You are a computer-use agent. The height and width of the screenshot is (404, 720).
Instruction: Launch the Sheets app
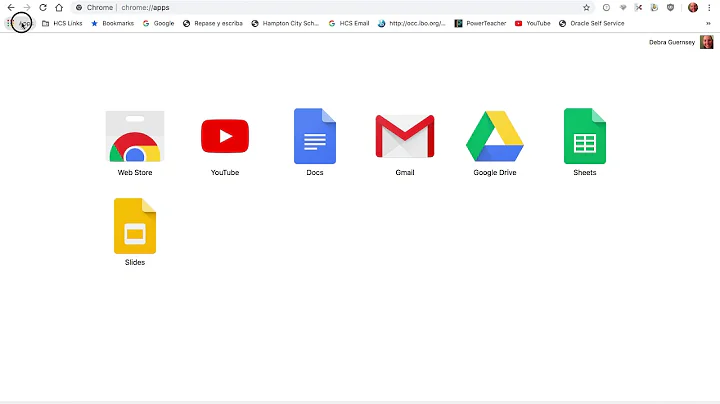click(585, 142)
